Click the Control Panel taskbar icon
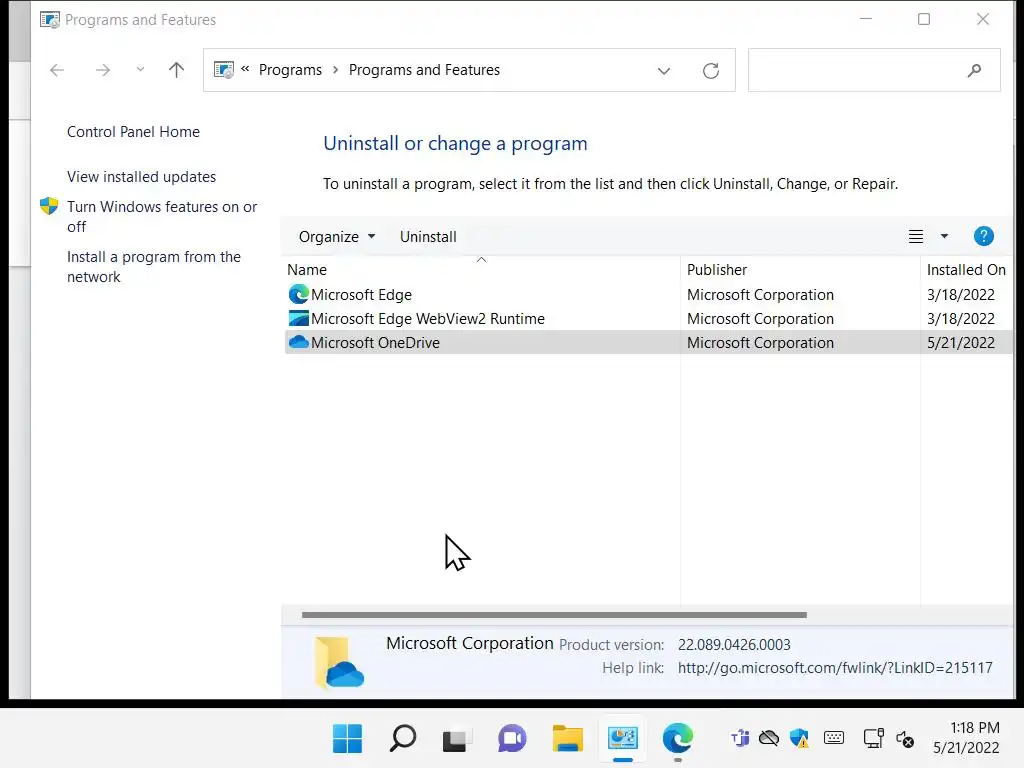 pos(622,739)
